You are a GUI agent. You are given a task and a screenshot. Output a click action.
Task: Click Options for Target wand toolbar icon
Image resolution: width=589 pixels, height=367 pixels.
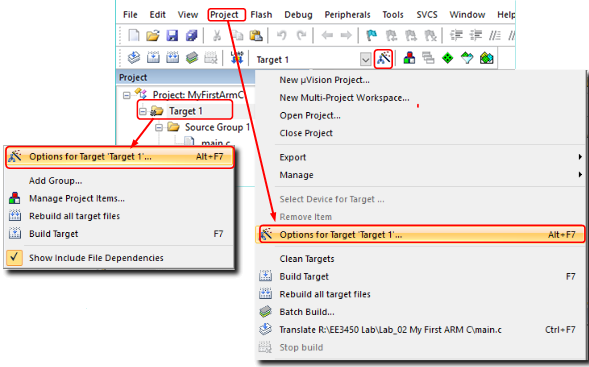coord(384,59)
